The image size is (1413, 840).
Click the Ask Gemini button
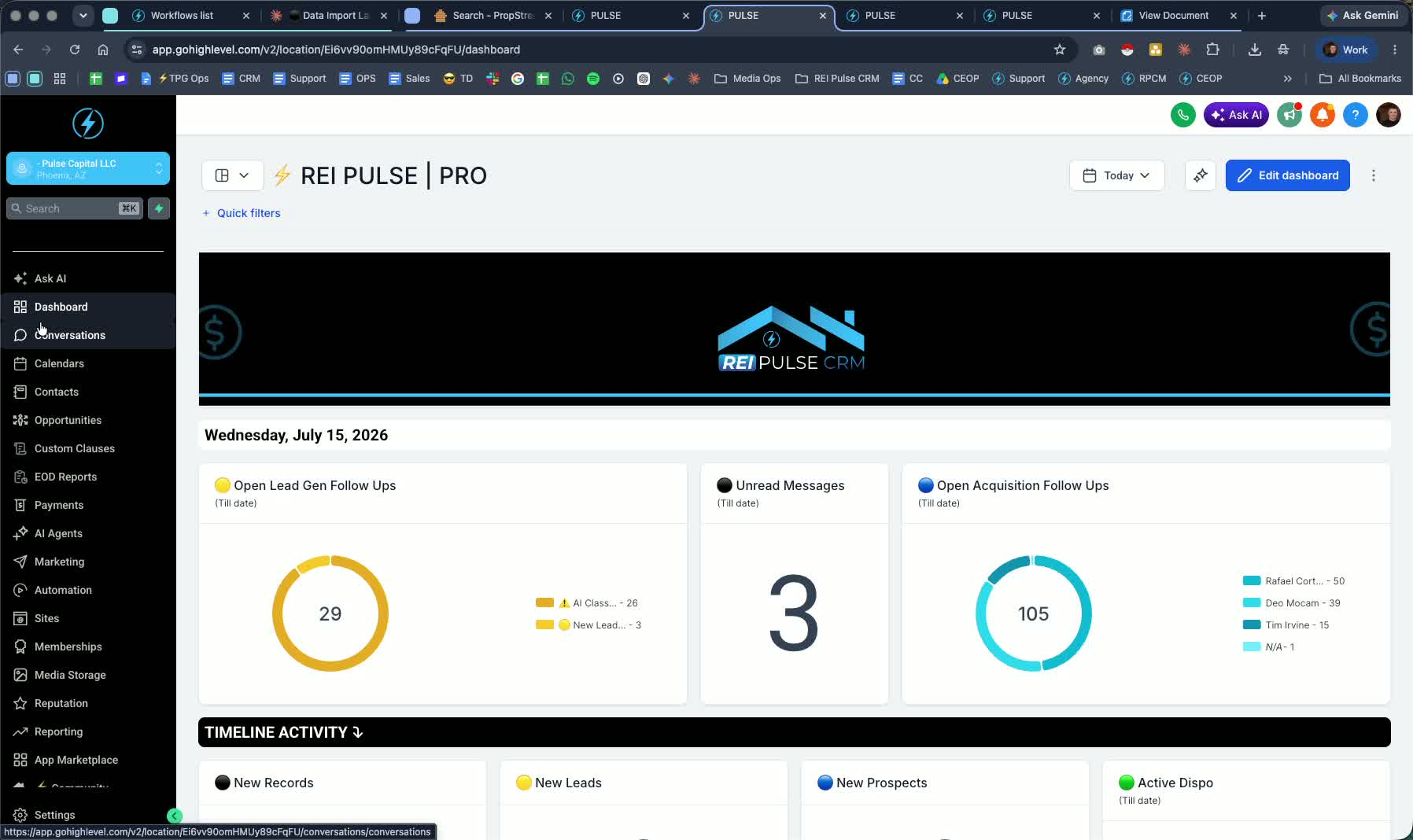pos(1363,16)
